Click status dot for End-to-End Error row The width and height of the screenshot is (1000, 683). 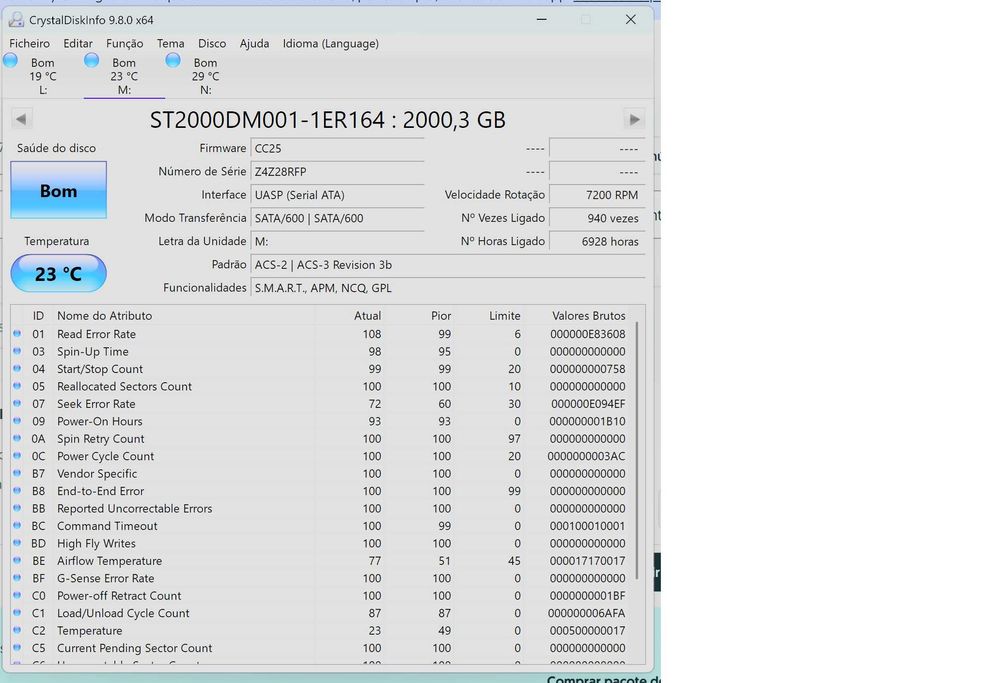pyautogui.click(x=17, y=490)
